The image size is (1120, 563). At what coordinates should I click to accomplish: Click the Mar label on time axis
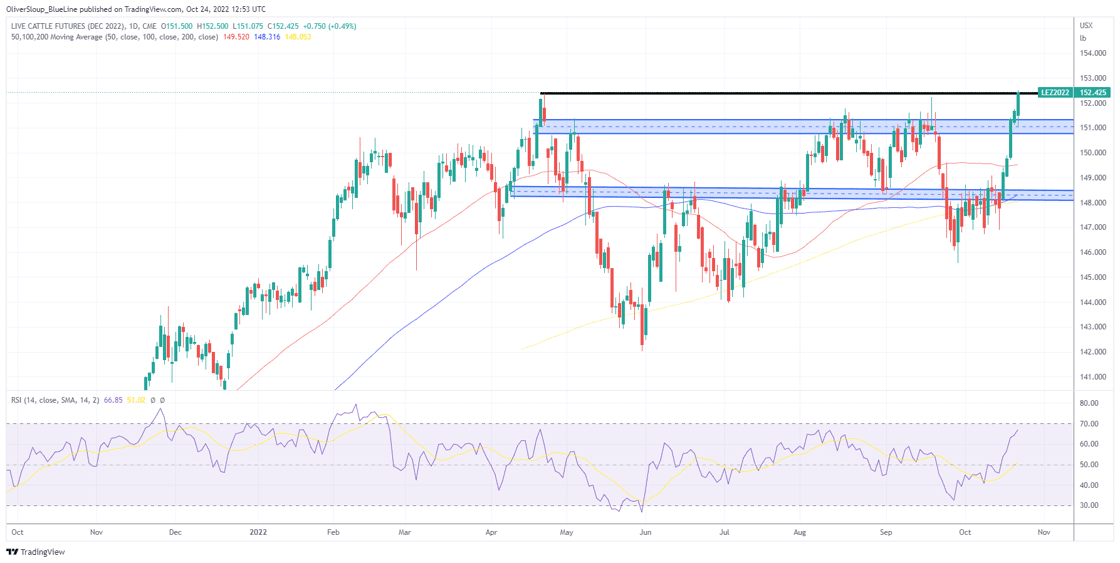pos(405,533)
